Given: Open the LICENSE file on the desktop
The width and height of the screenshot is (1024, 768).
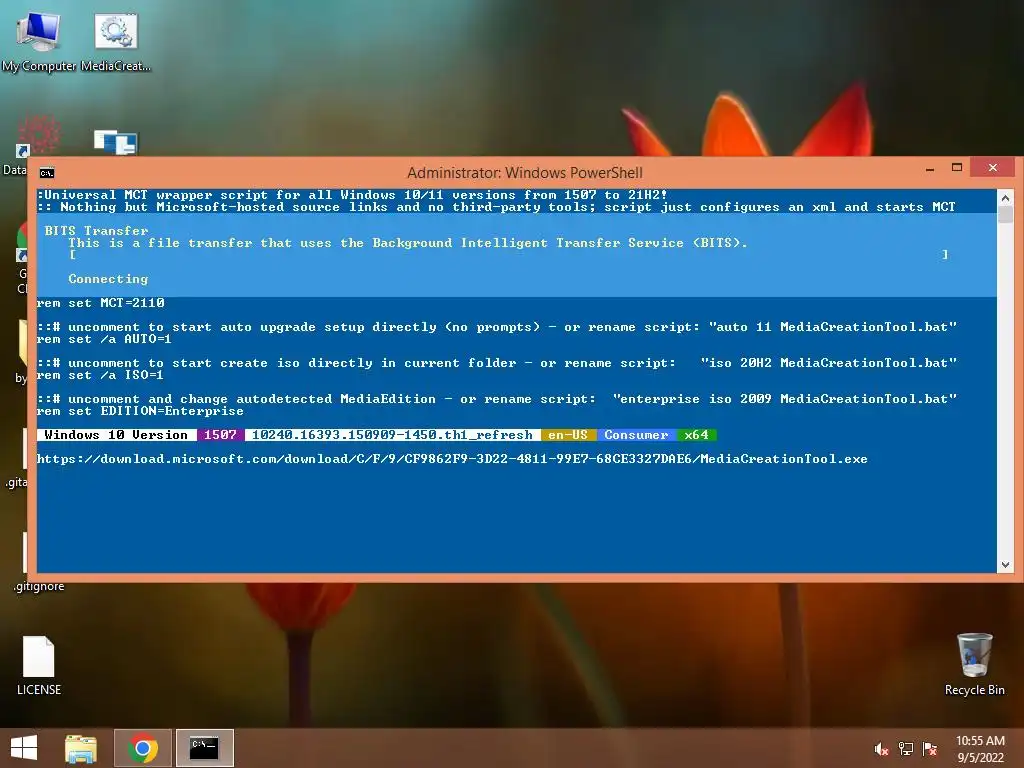Looking at the screenshot, I should point(39,665).
